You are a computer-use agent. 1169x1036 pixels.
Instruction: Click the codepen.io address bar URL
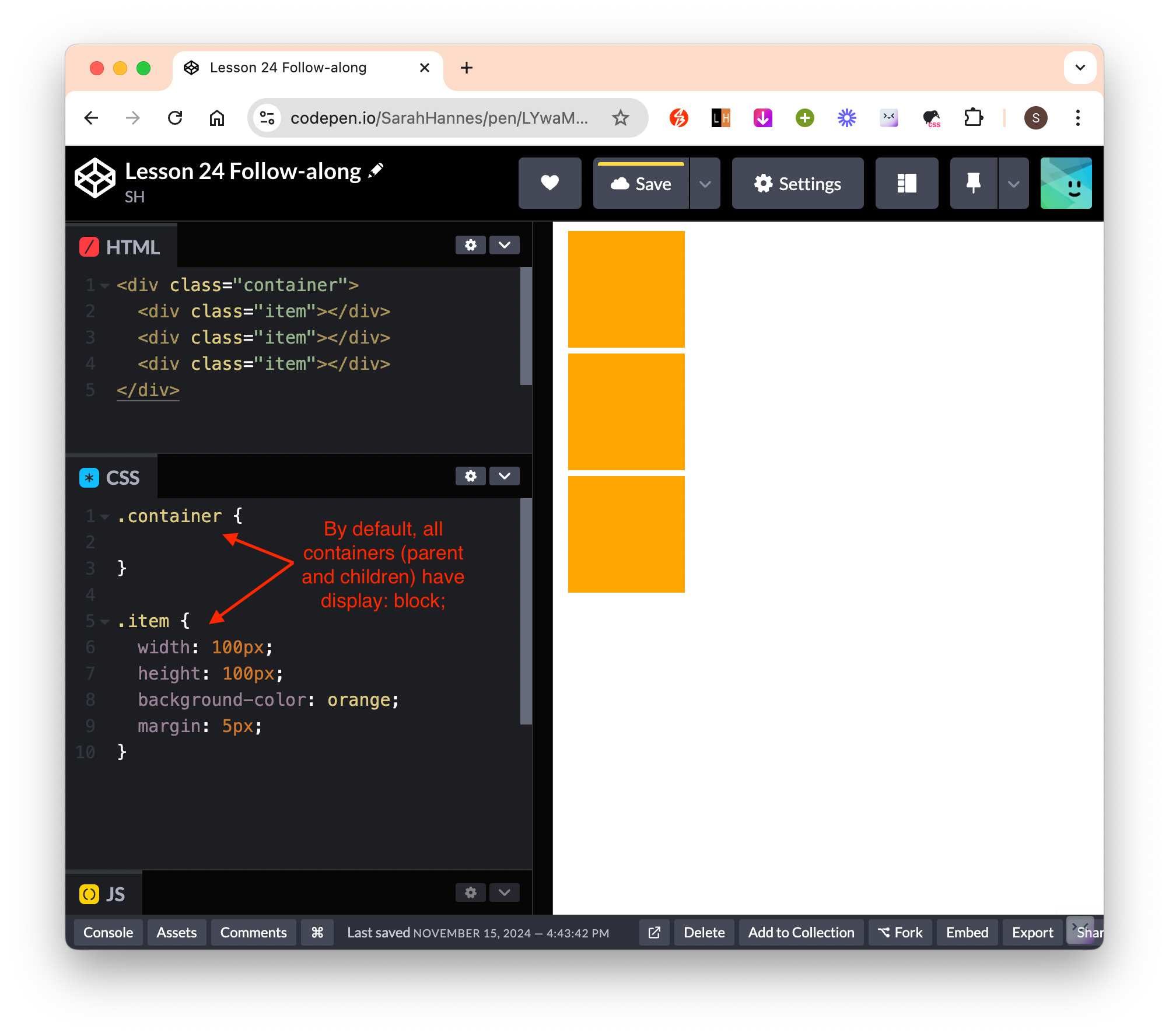point(439,118)
